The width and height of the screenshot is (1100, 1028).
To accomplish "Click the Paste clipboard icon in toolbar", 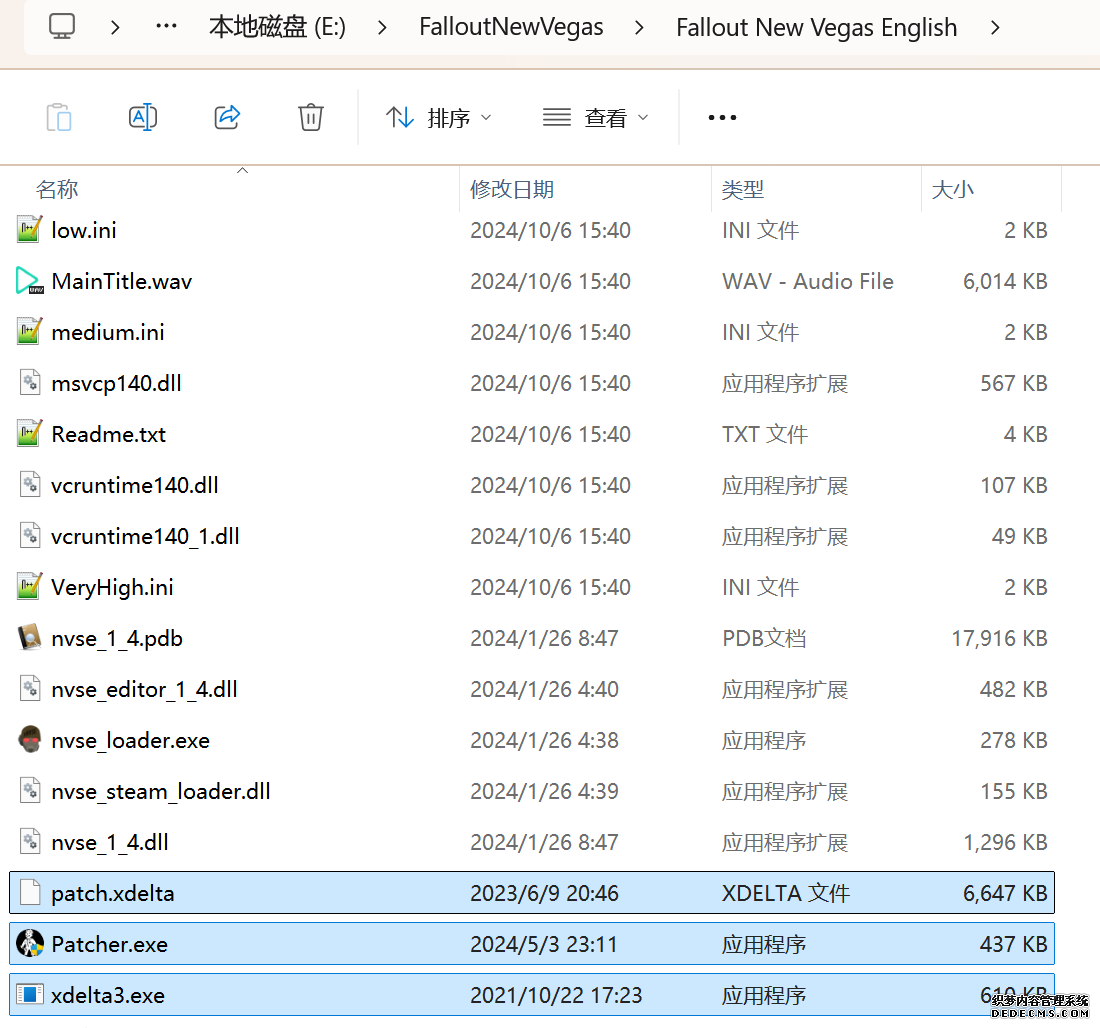I will pyautogui.click(x=59, y=118).
